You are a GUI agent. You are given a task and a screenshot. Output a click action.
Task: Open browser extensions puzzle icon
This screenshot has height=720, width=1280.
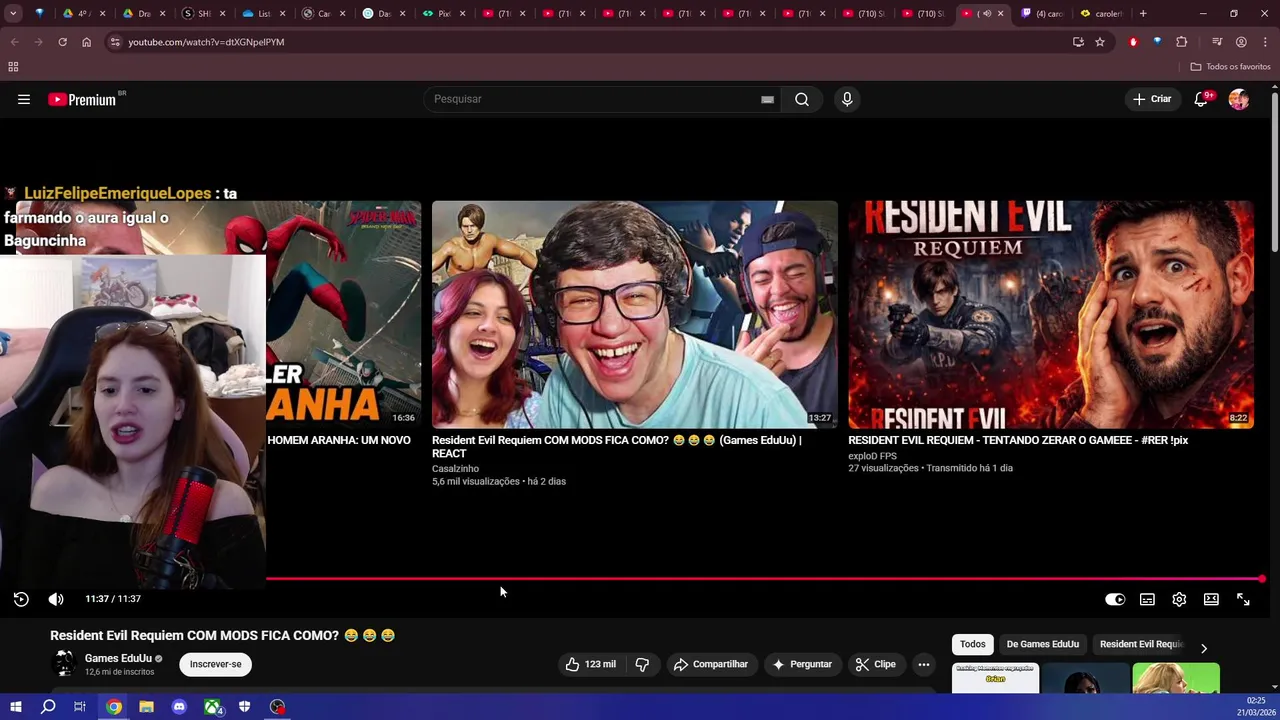coord(1182,42)
